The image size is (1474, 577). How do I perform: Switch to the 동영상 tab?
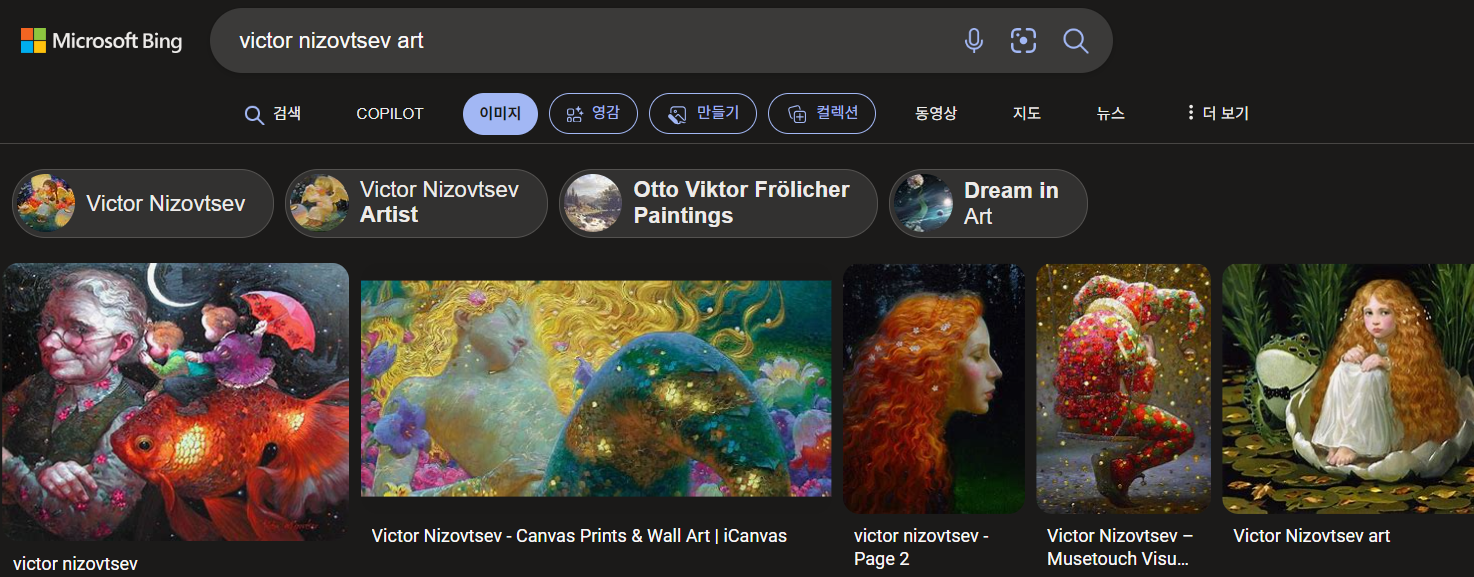[936, 114]
